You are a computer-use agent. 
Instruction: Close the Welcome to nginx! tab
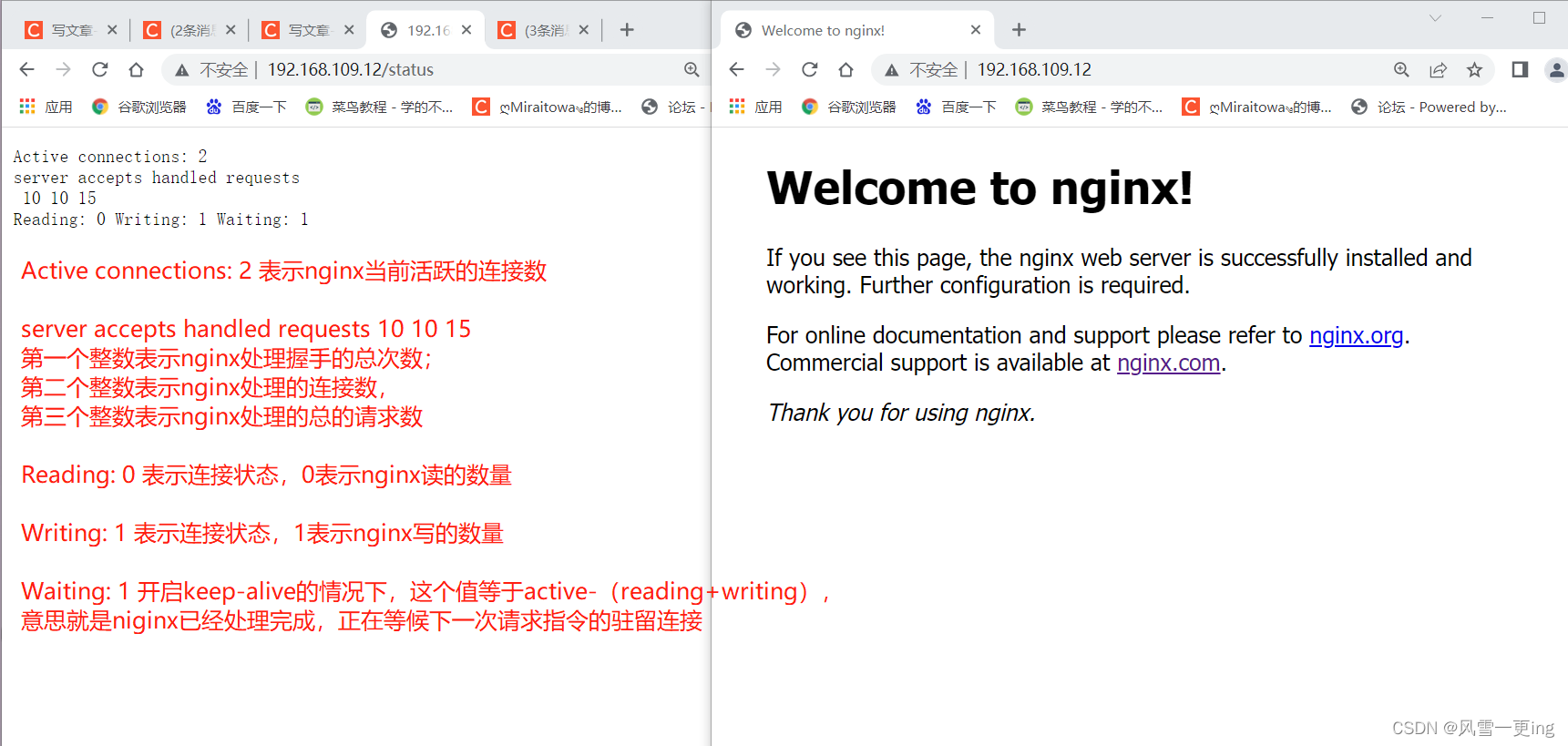click(976, 30)
